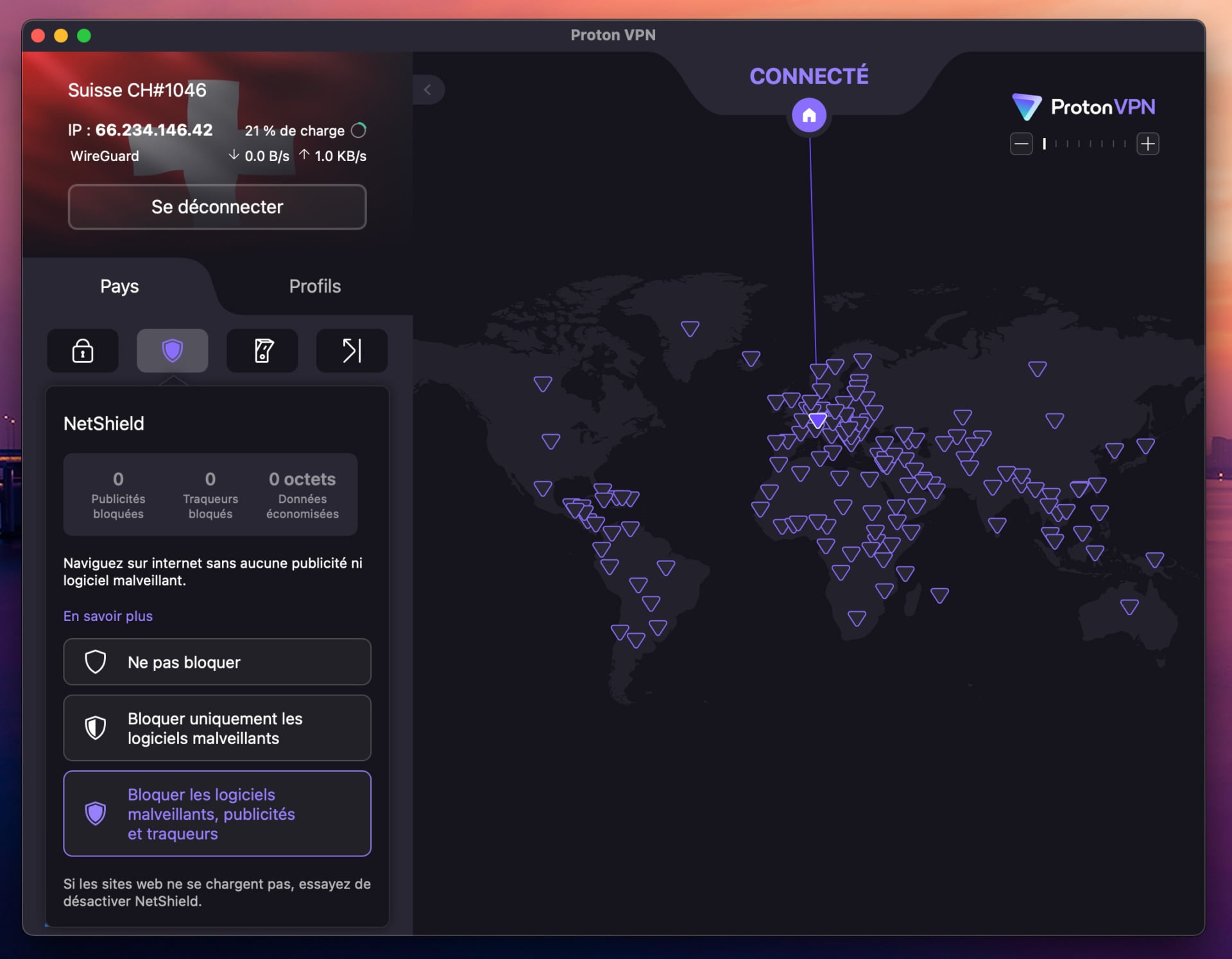Open the En savoir plus link
The width and height of the screenshot is (1232, 959).
108,616
